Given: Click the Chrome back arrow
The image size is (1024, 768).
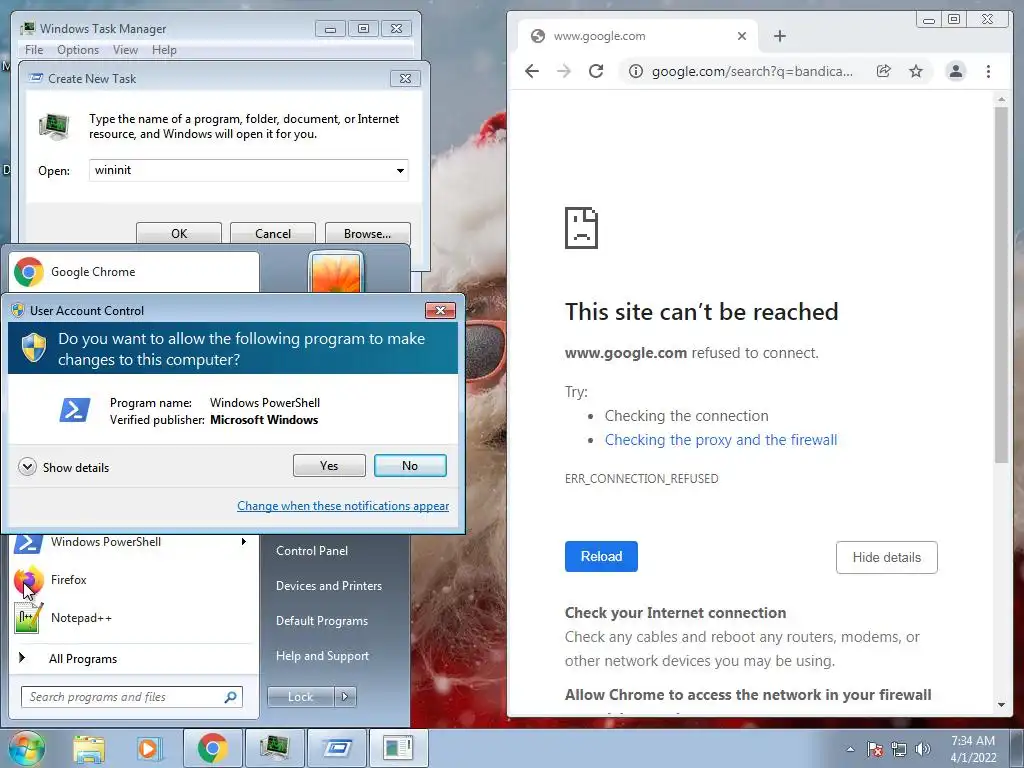Looking at the screenshot, I should pos(532,71).
